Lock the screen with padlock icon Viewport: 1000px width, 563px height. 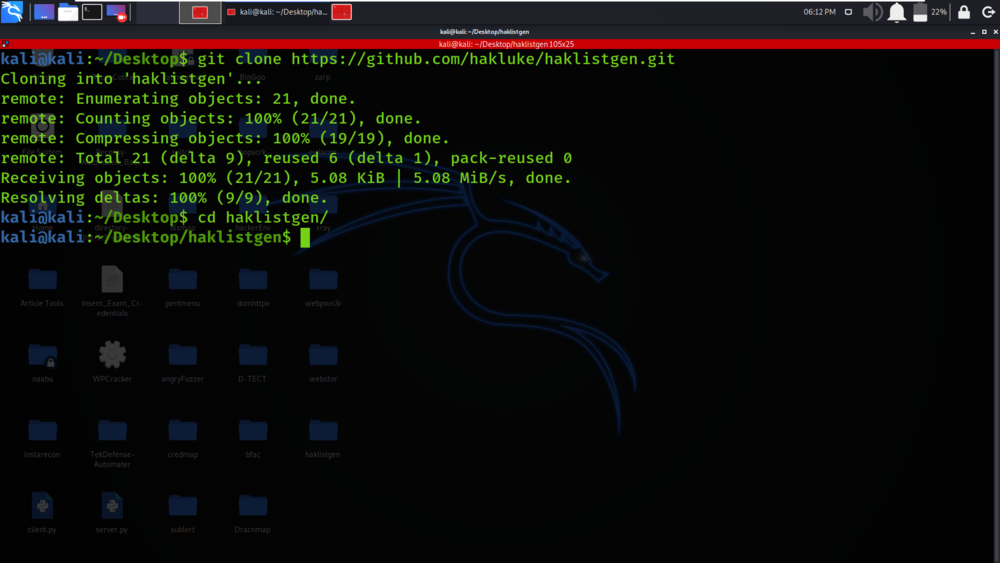click(964, 12)
